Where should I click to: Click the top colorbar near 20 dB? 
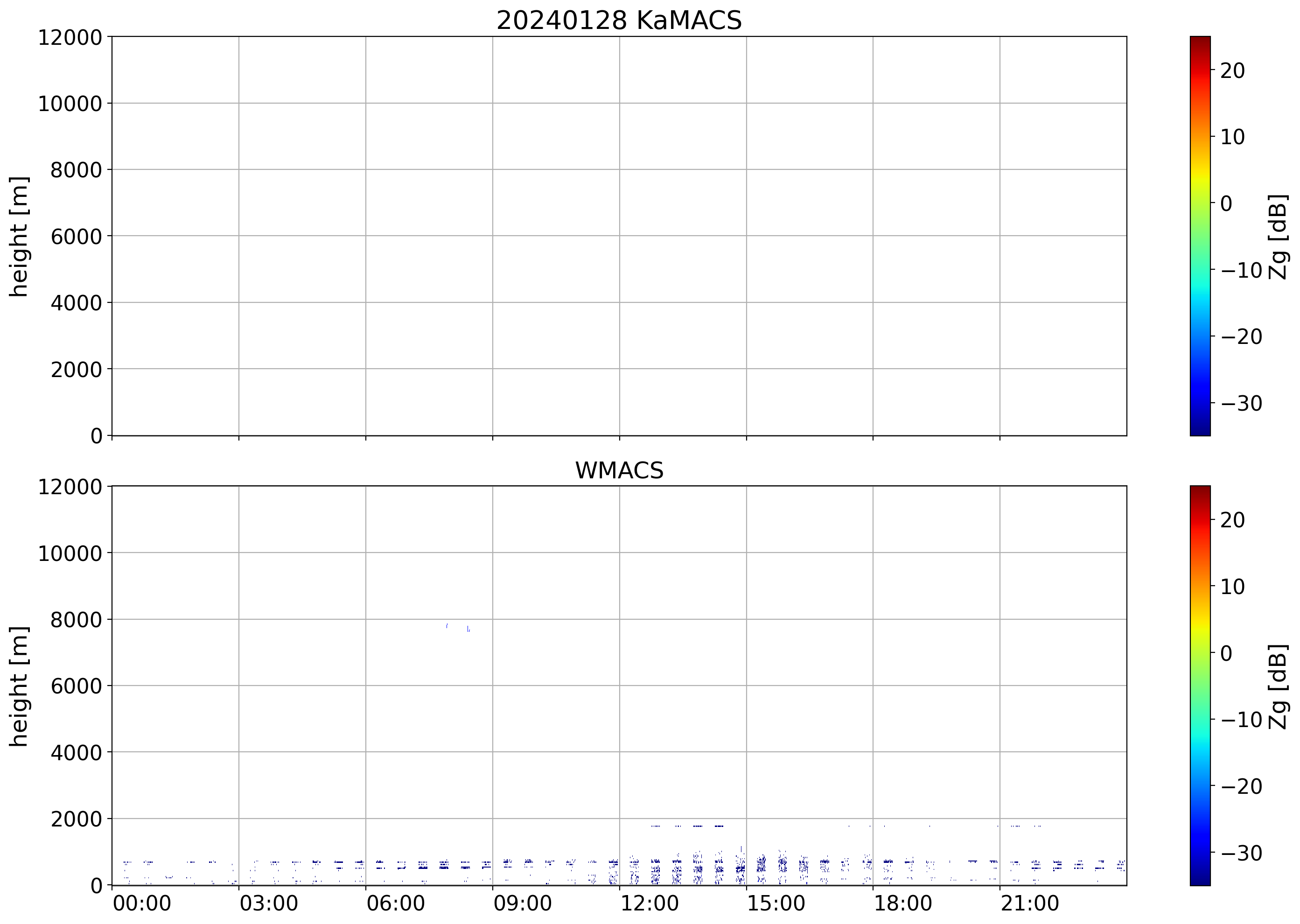pos(1200,70)
